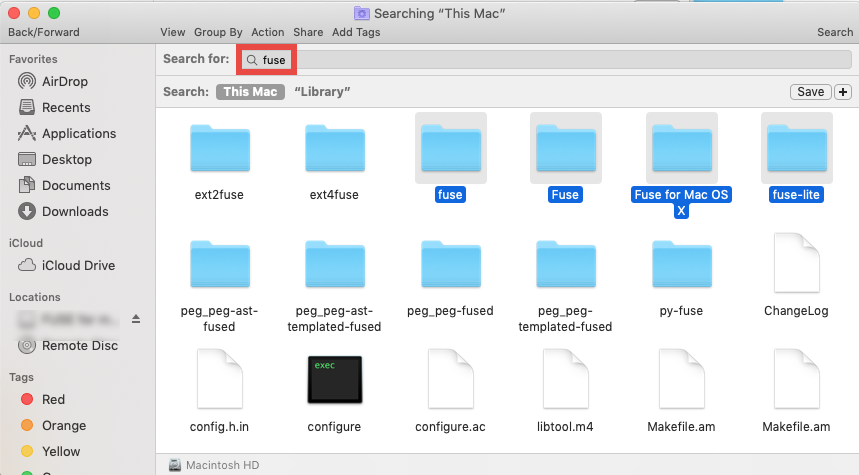Switch search scope to "Library"

click(322, 91)
